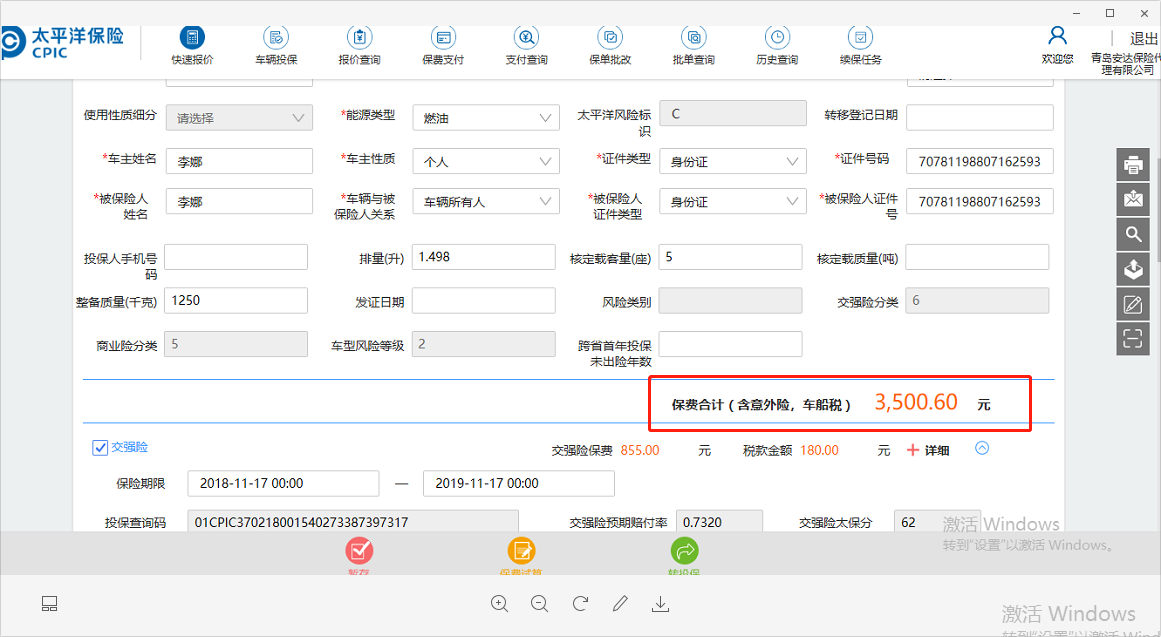Viewport: 1161px width, 637px height.
Task: Open 快速报价 quick quote in toolbar
Action: 191,46
